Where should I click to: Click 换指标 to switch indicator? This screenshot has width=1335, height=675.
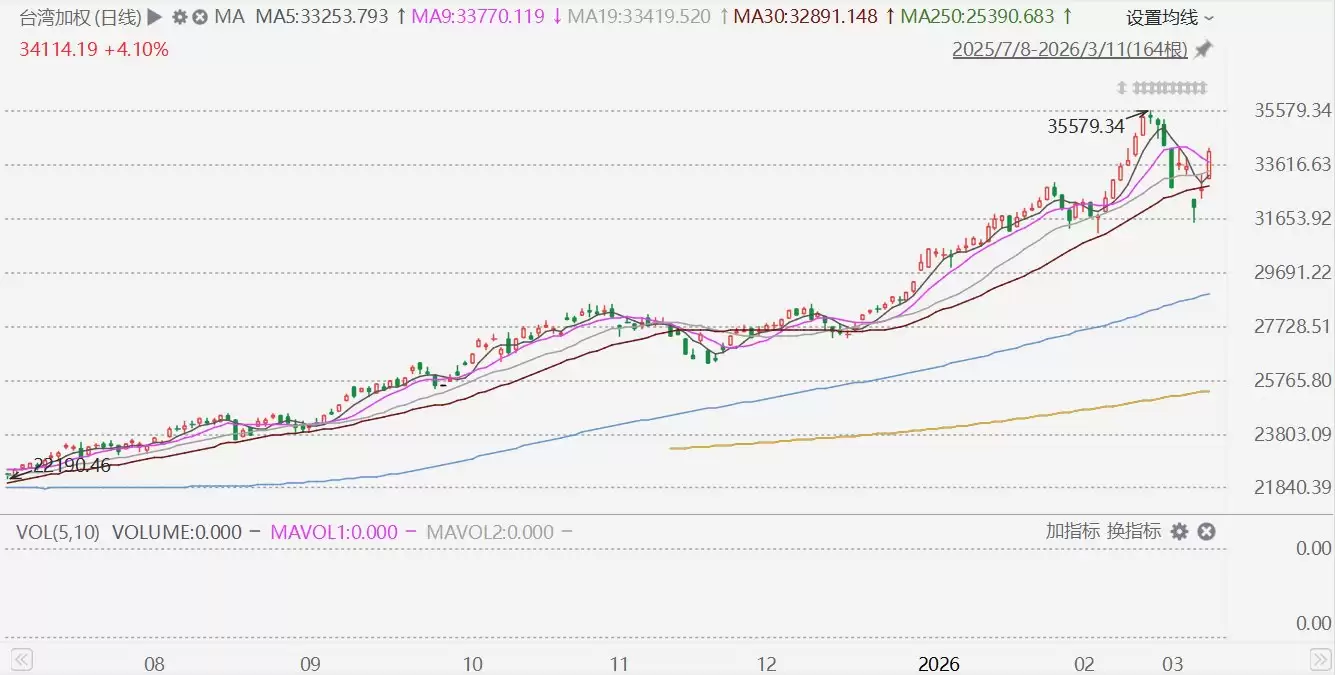click(x=1133, y=531)
